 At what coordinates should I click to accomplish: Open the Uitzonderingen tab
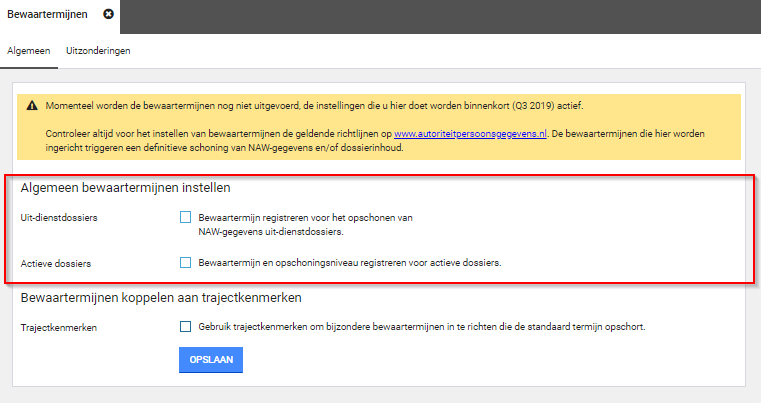98,50
